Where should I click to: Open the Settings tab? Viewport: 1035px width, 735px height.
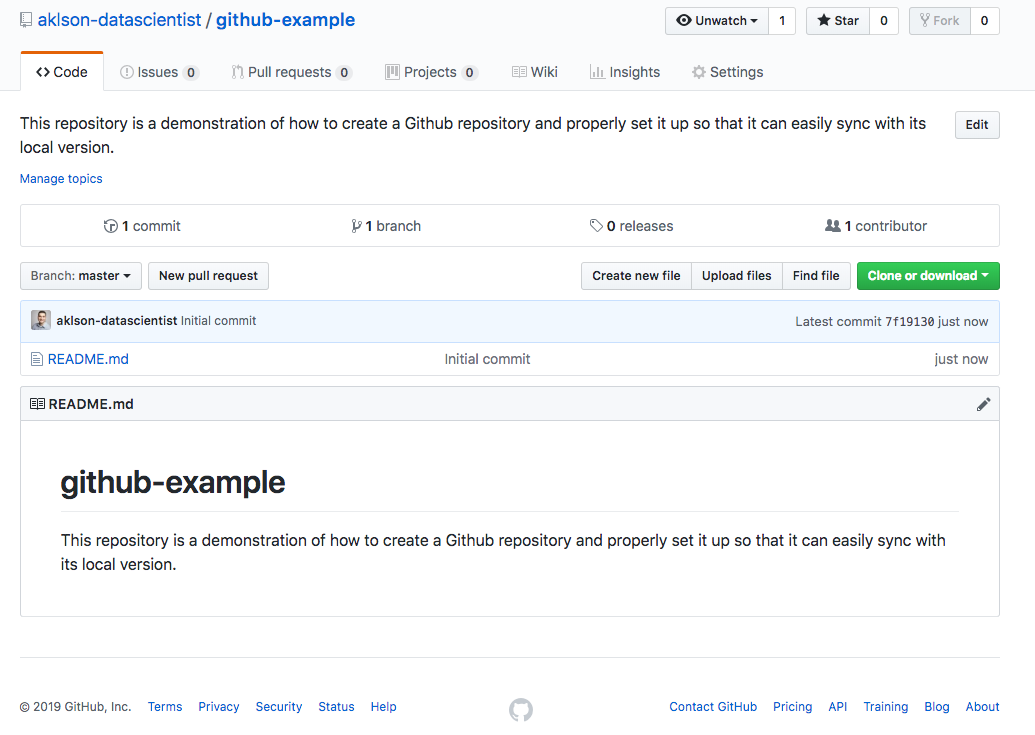pos(727,72)
